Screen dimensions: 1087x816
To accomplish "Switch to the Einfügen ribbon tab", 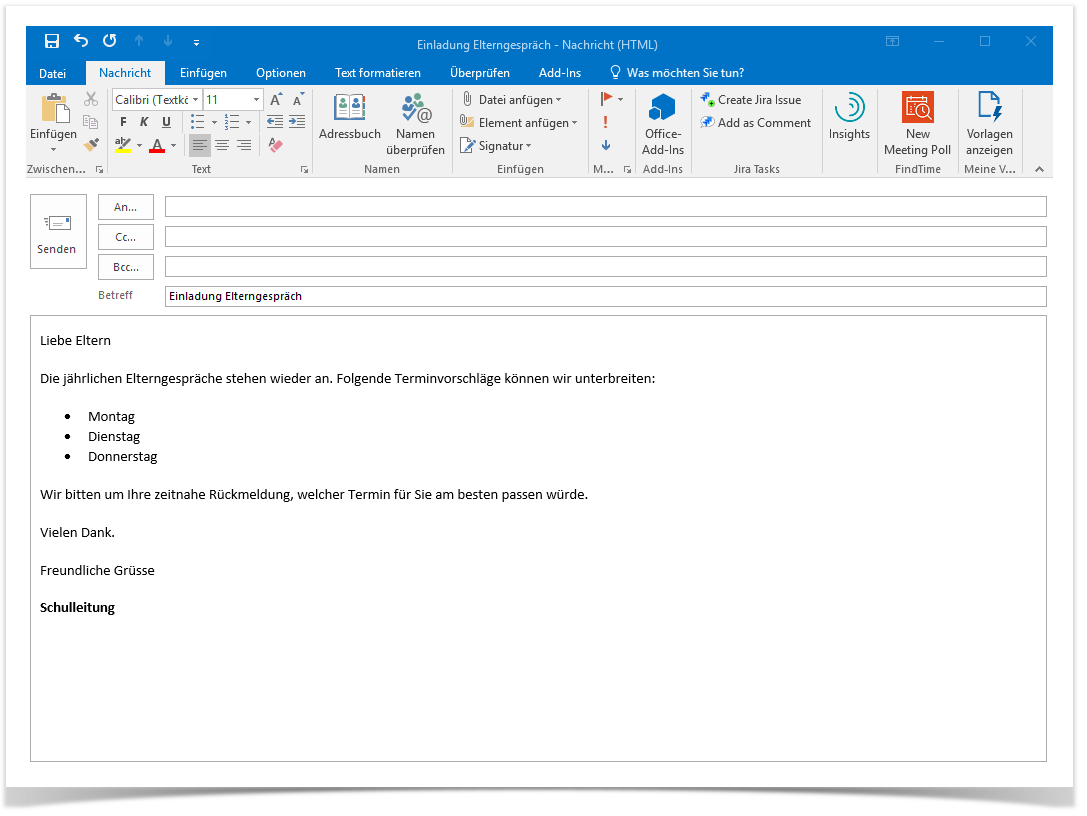I will pyautogui.click(x=203, y=73).
